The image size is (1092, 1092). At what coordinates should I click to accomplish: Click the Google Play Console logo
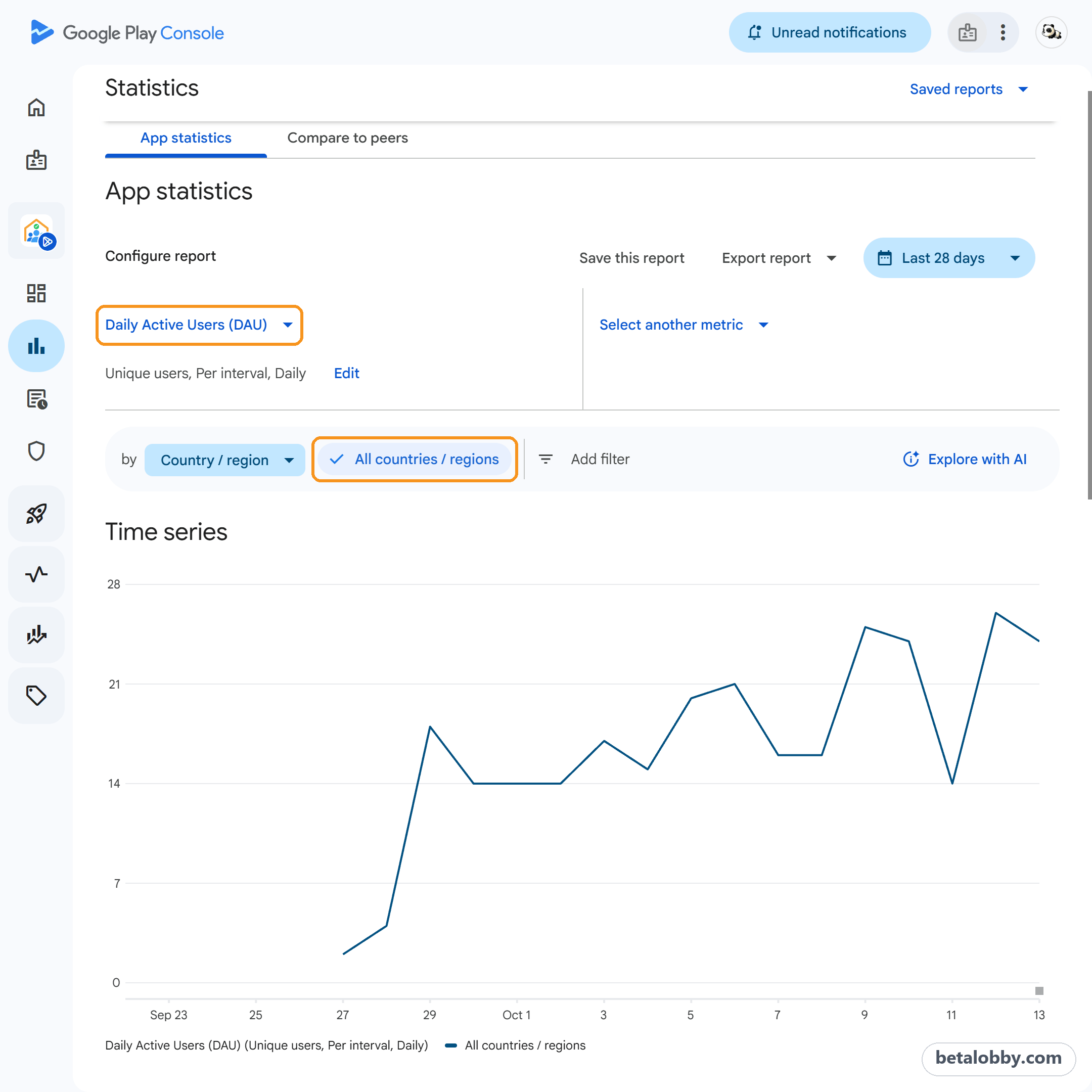click(127, 33)
